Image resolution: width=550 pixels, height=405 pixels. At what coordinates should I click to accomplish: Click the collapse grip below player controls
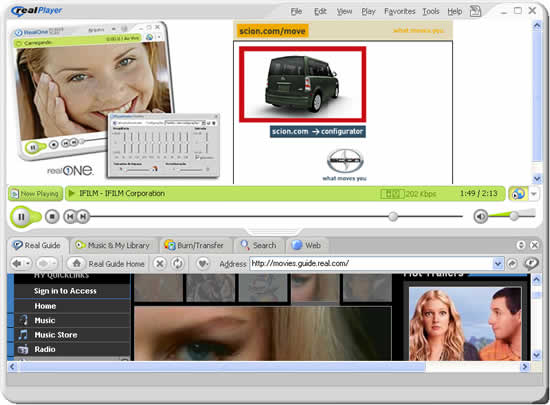tap(273, 231)
